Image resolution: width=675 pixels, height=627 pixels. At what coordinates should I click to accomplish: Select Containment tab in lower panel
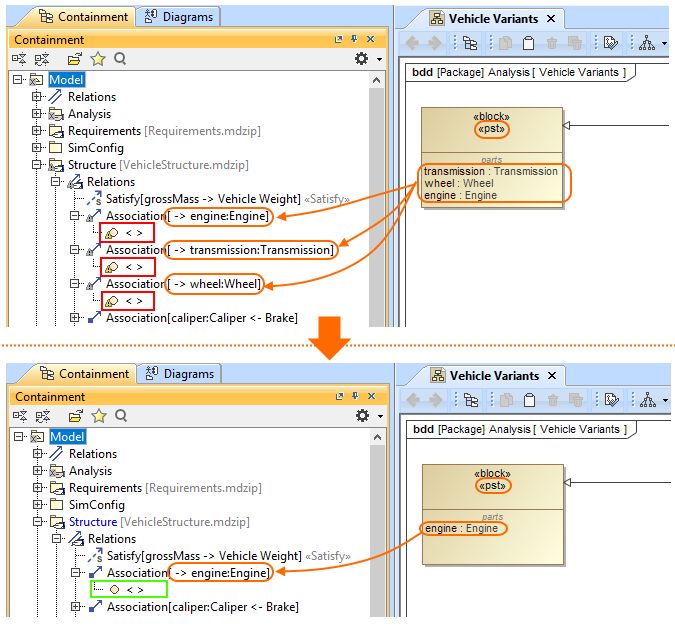point(84,374)
